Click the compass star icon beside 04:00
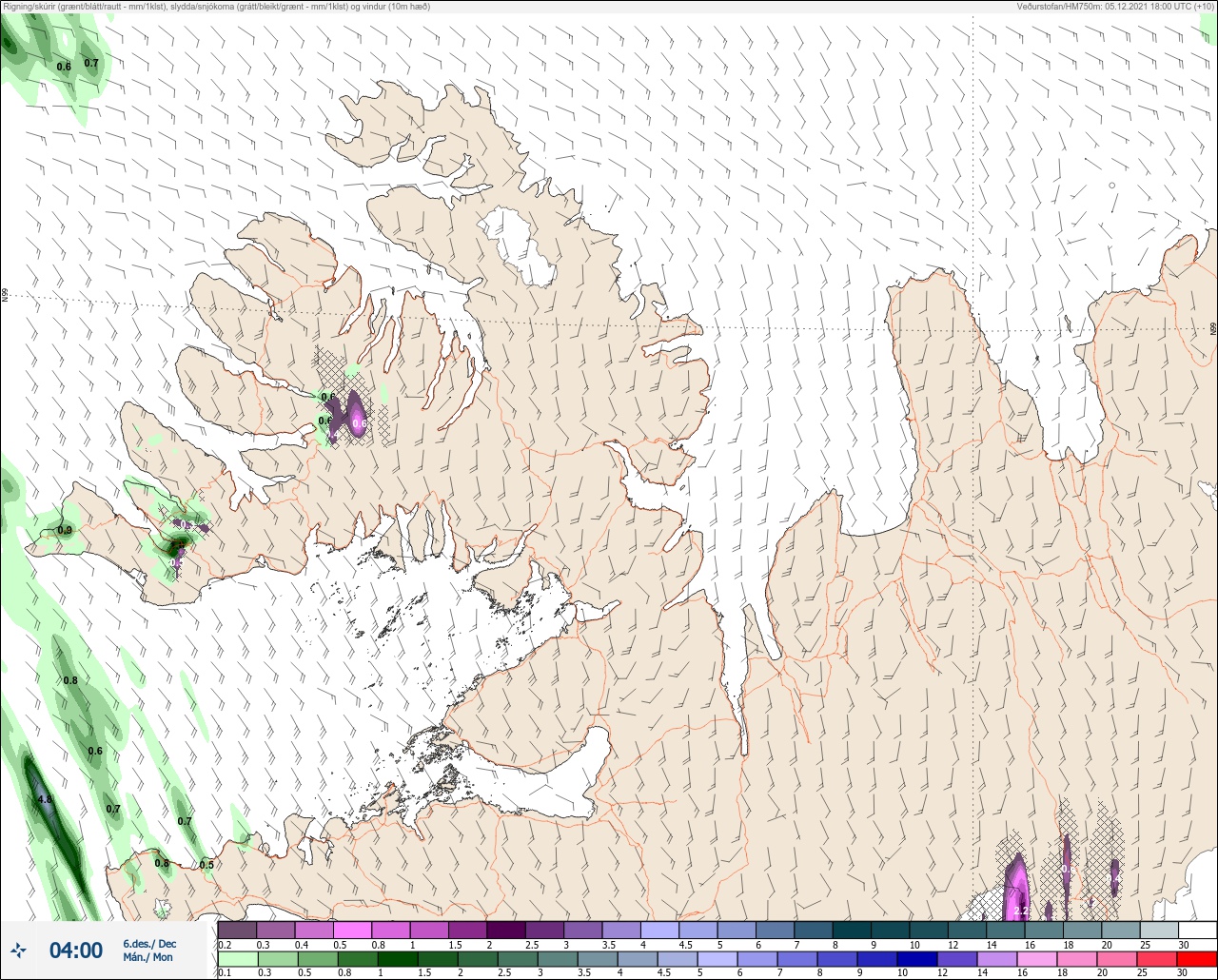1218x980 pixels. 19,950
